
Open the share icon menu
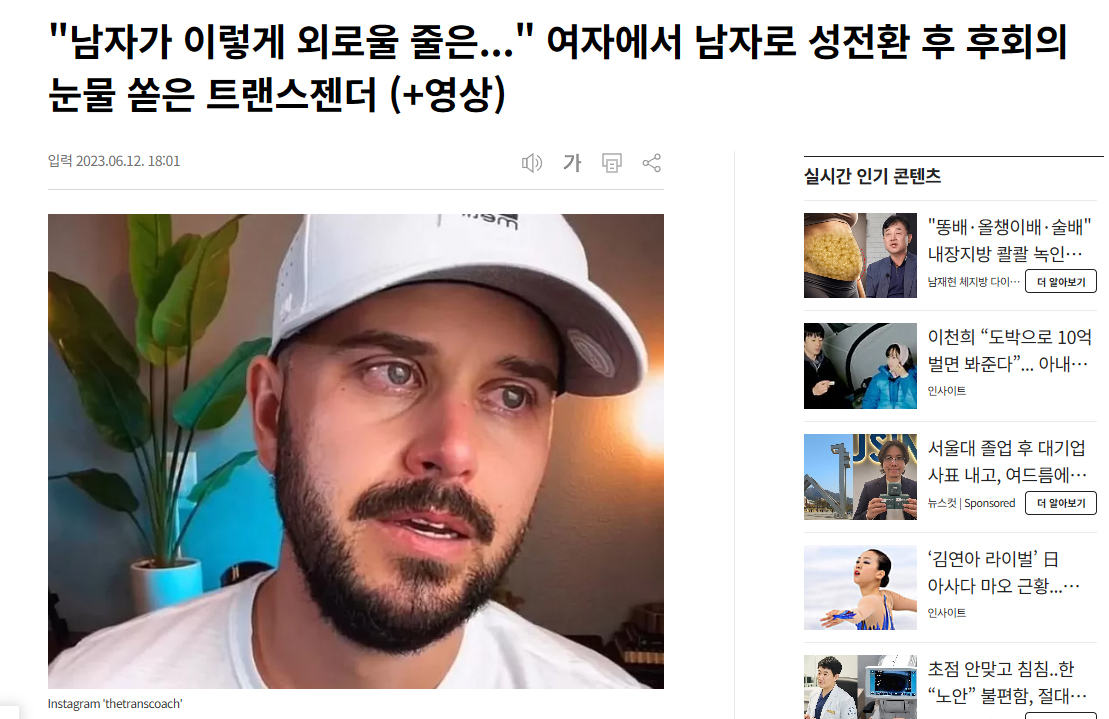point(651,163)
